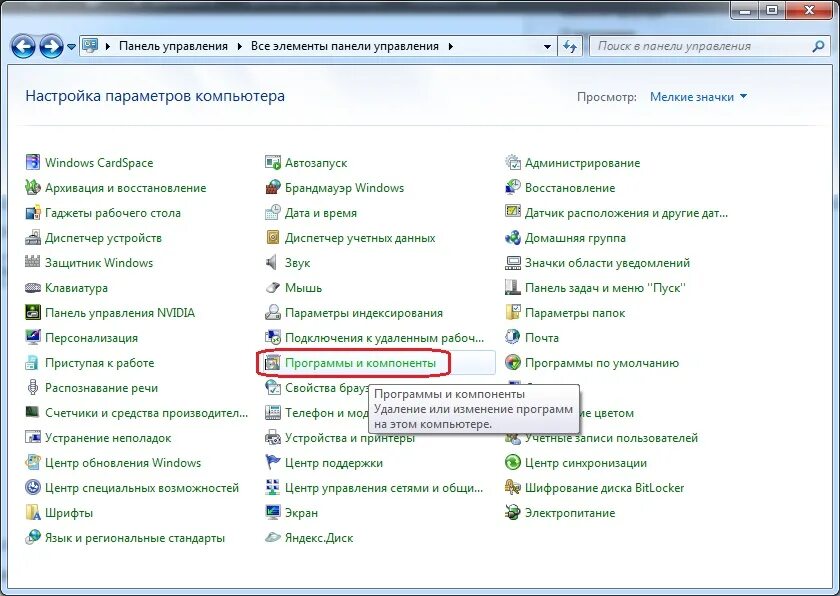This screenshot has width=840, height=596.
Task: Open Приступая к работе link
Action: click(100, 363)
